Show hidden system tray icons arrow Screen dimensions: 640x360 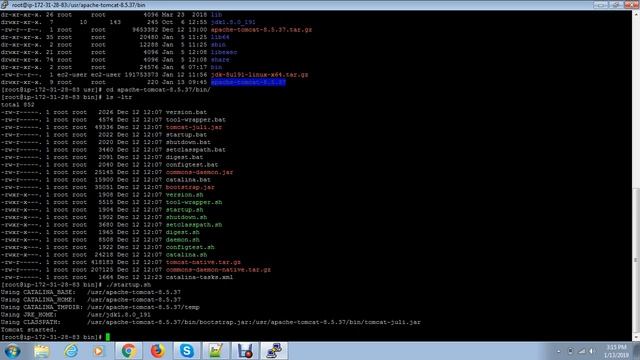click(558, 351)
